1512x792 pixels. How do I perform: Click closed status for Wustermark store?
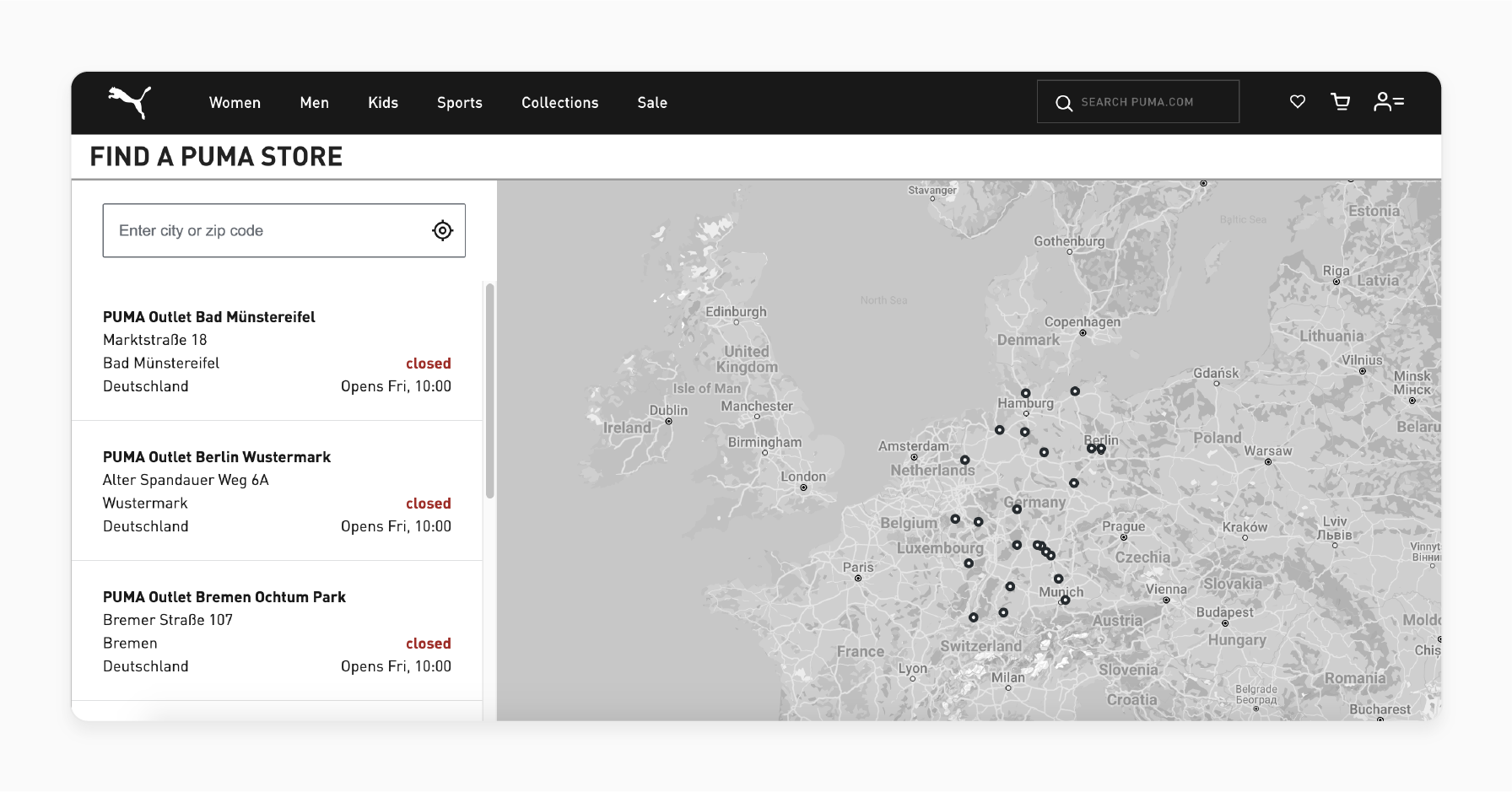[429, 504]
